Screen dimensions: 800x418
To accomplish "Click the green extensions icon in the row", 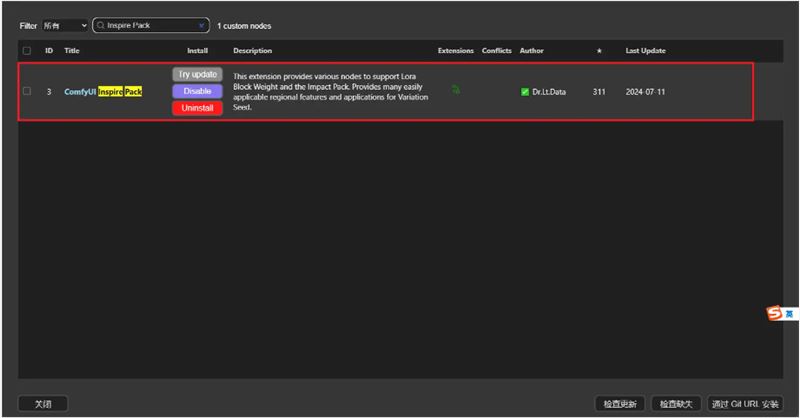I will 456,90.
